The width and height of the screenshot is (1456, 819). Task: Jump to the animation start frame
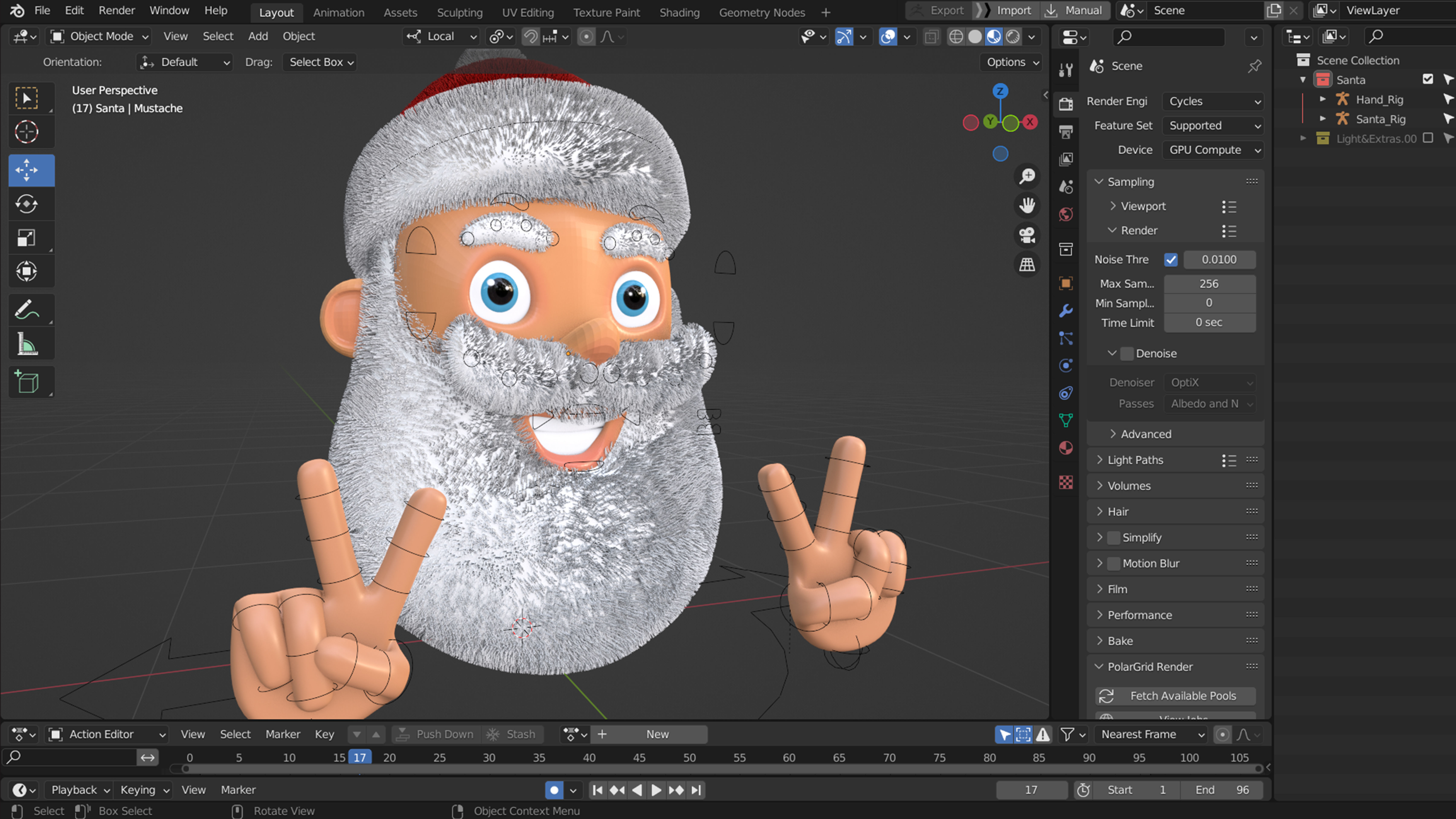pyautogui.click(x=597, y=790)
